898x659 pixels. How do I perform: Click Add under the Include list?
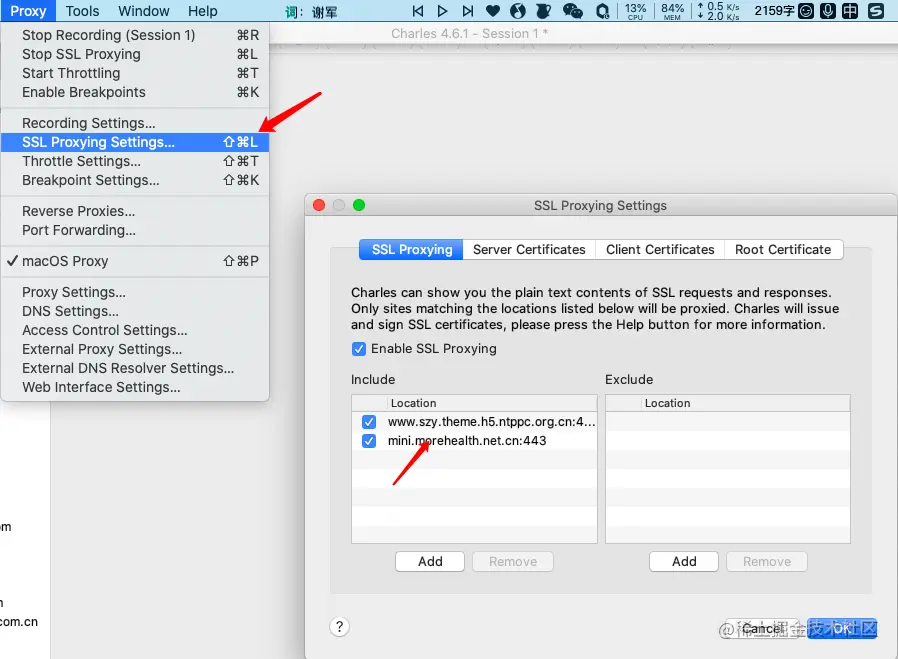(430, 562)
